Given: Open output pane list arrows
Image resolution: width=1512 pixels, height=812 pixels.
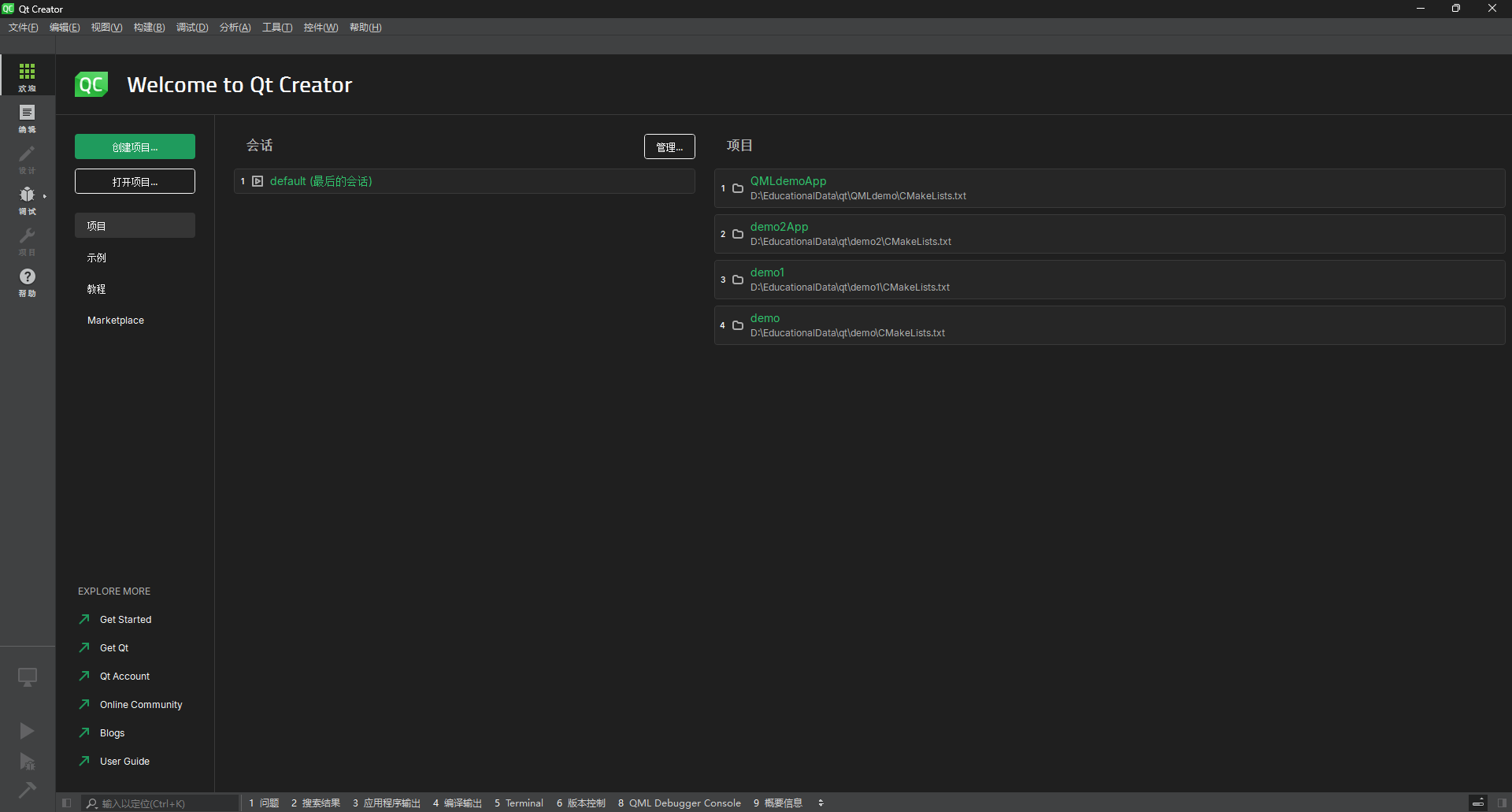Looking at the screenshot, I should 821,803.
